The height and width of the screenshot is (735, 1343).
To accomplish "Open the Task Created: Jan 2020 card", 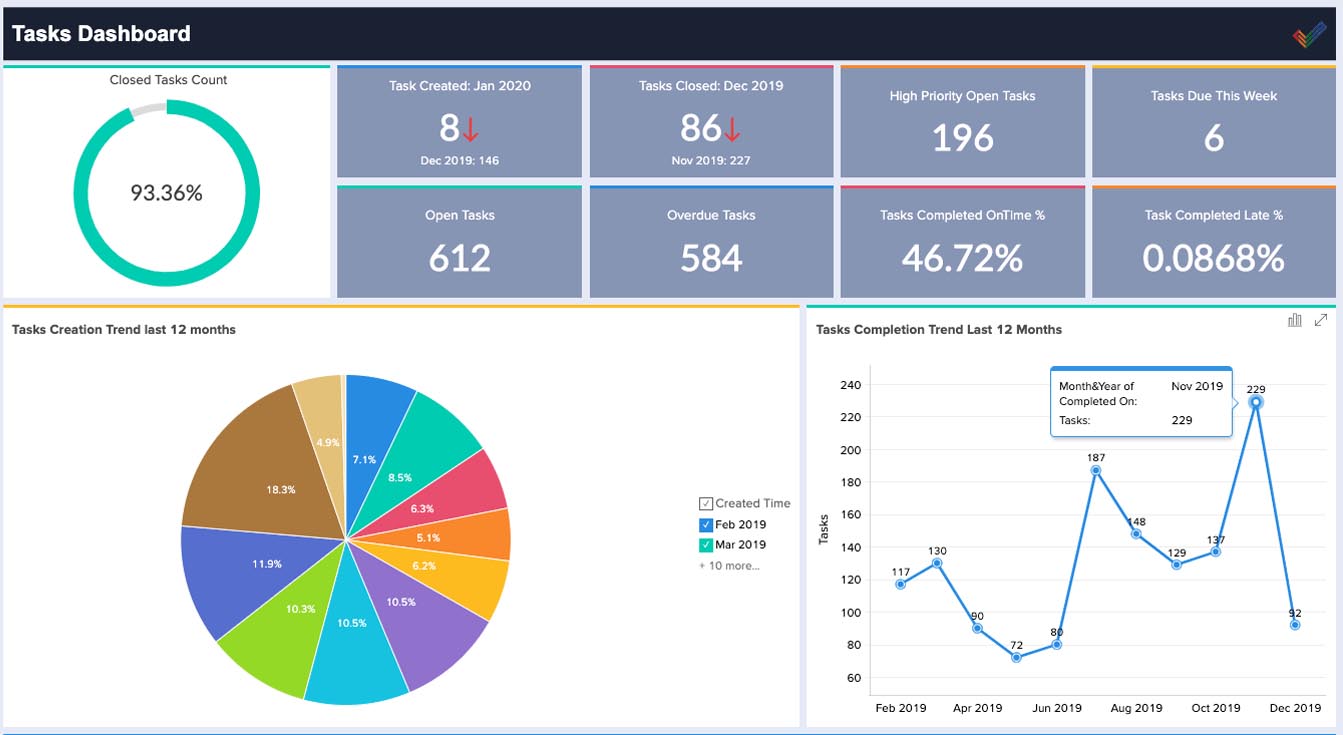I will 459,122.
